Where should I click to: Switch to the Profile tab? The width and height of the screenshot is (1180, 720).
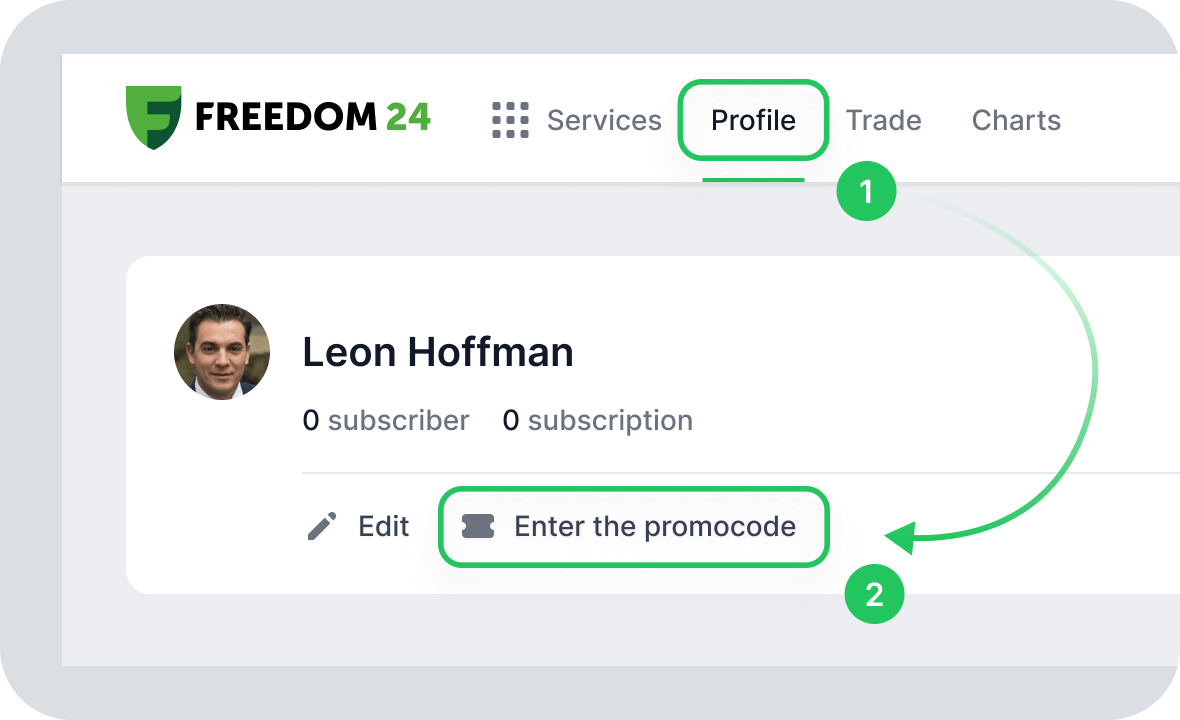coord(753,120)
